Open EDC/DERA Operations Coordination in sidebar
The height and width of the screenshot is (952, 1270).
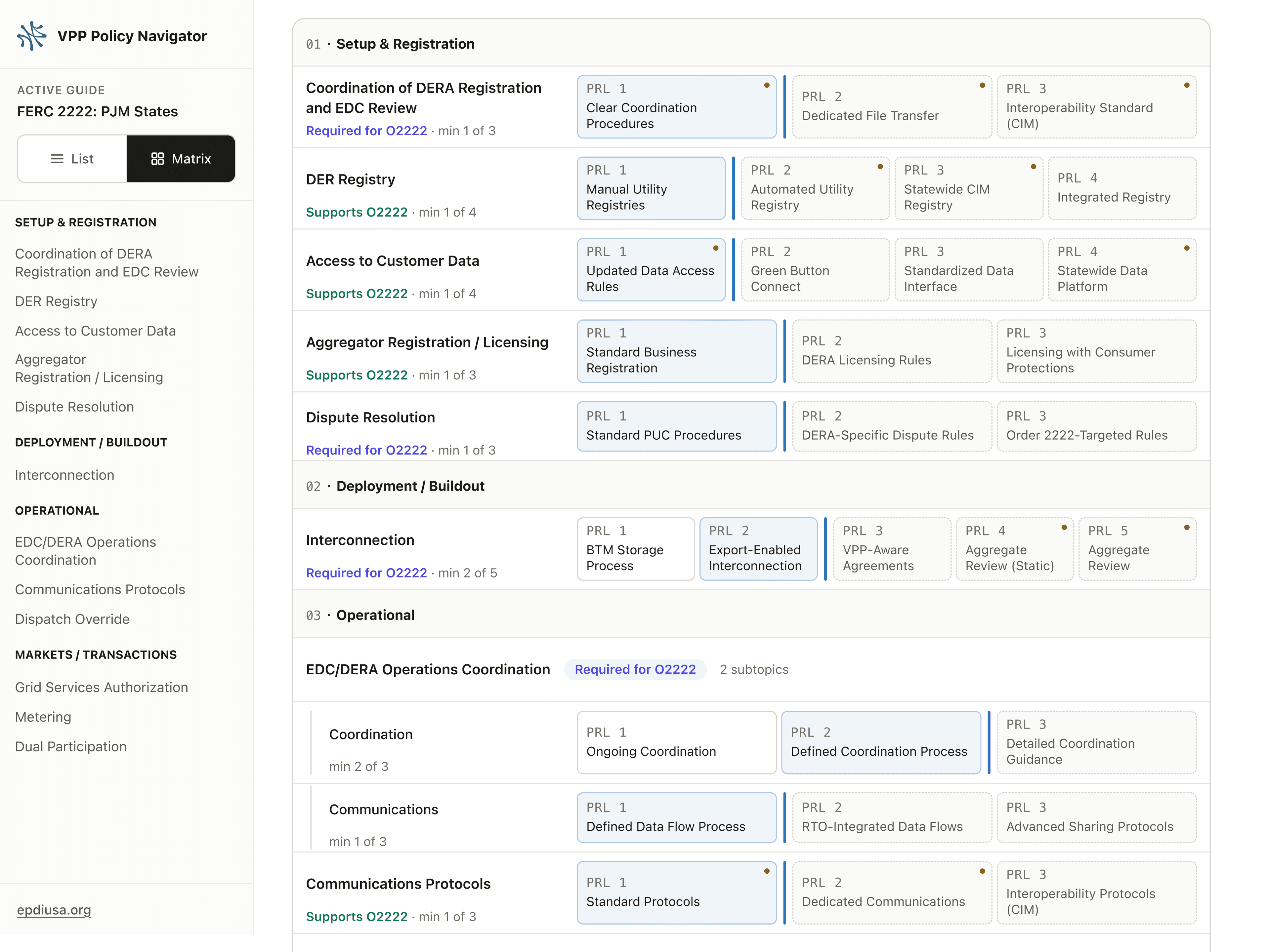(x=86, y=551)
